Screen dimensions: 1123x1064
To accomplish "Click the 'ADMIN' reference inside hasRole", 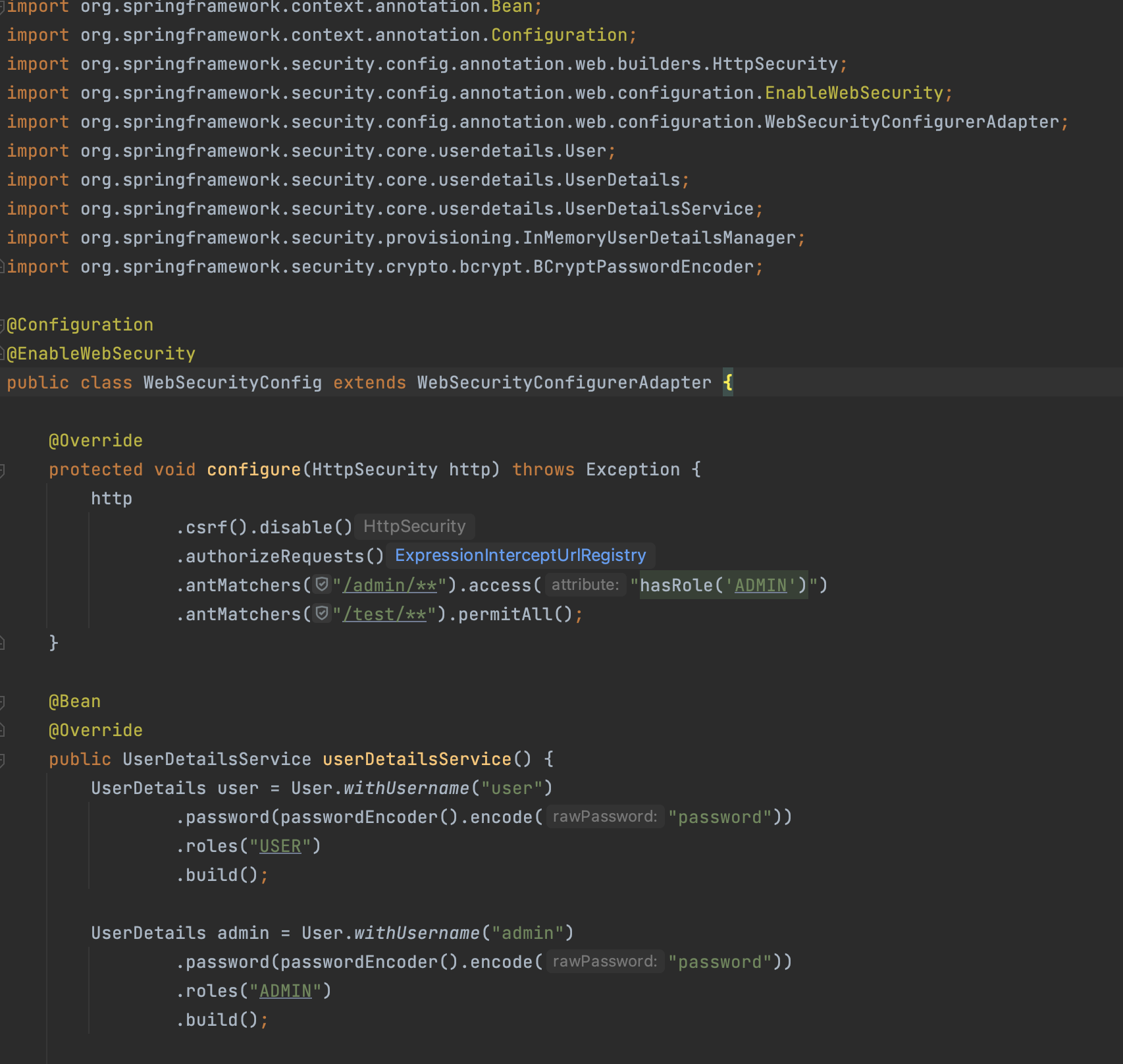I will tap(760, 585).
